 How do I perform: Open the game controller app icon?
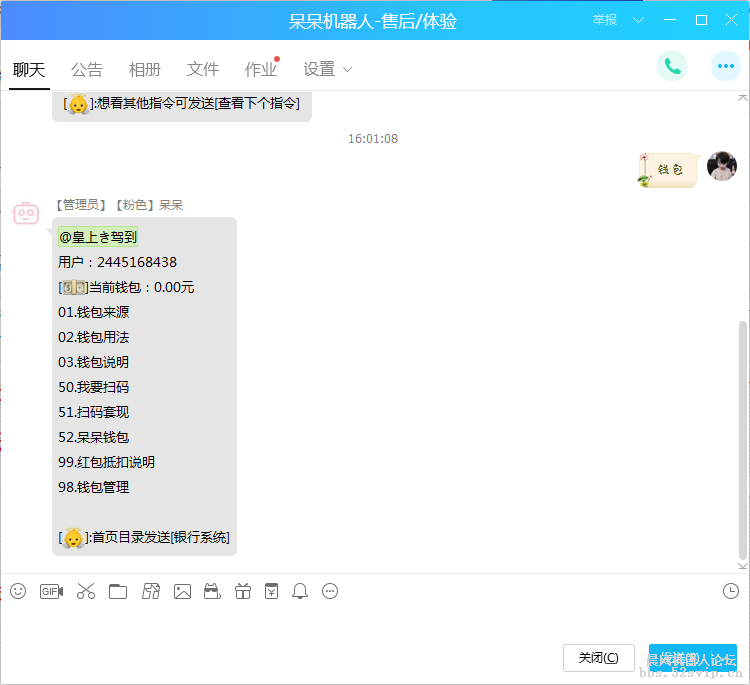tap(212, 591)
